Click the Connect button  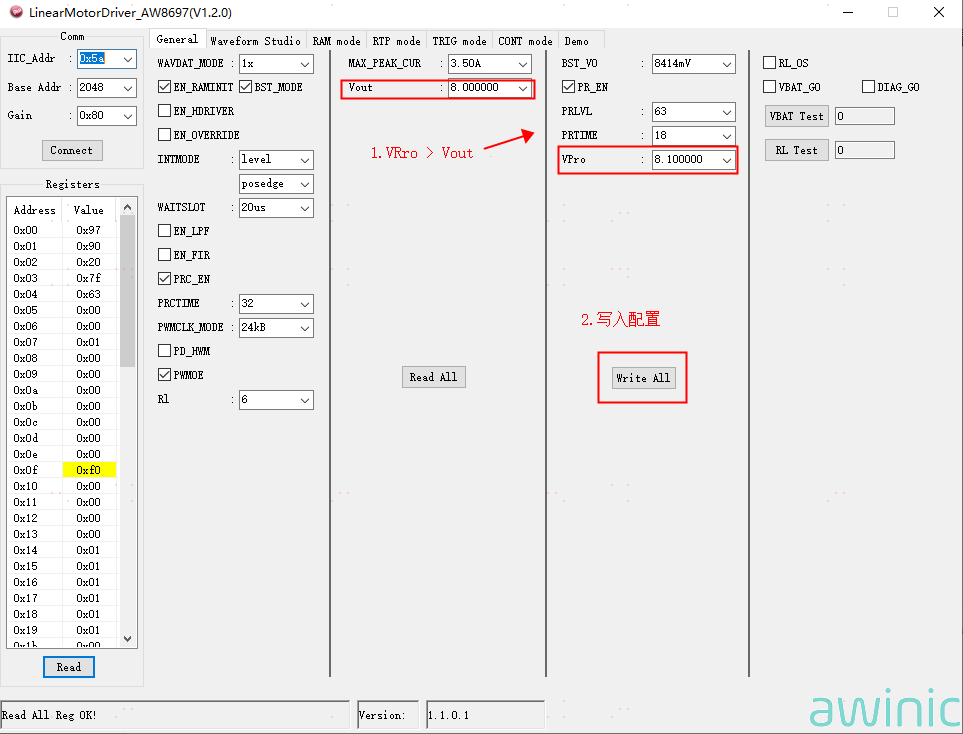click(72, 150)
